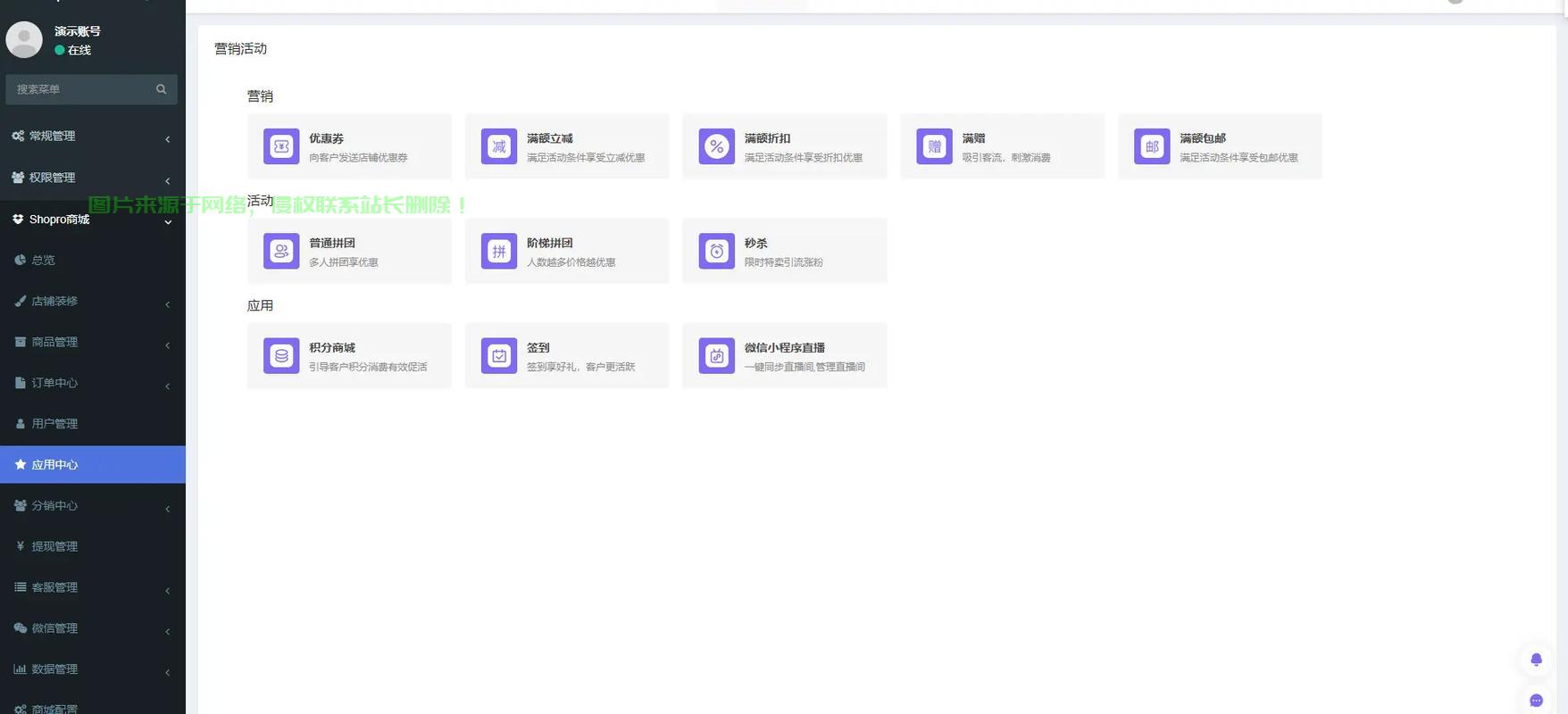
Task: Expand the 常规管理 sidebar menu
Action: pyautogui.click(x=92, y=137)
